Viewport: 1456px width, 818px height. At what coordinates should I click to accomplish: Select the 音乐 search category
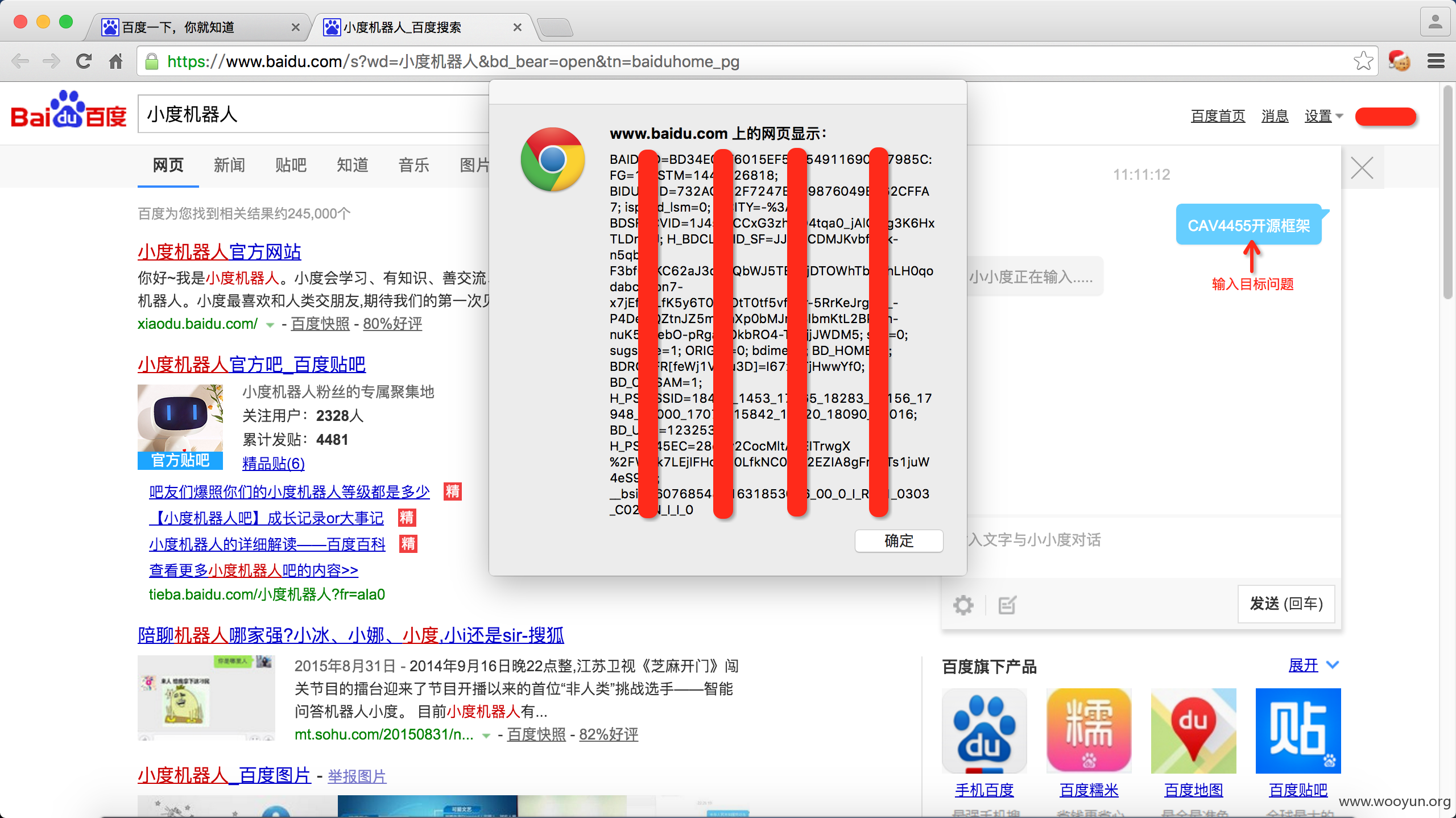coord(413,166)
